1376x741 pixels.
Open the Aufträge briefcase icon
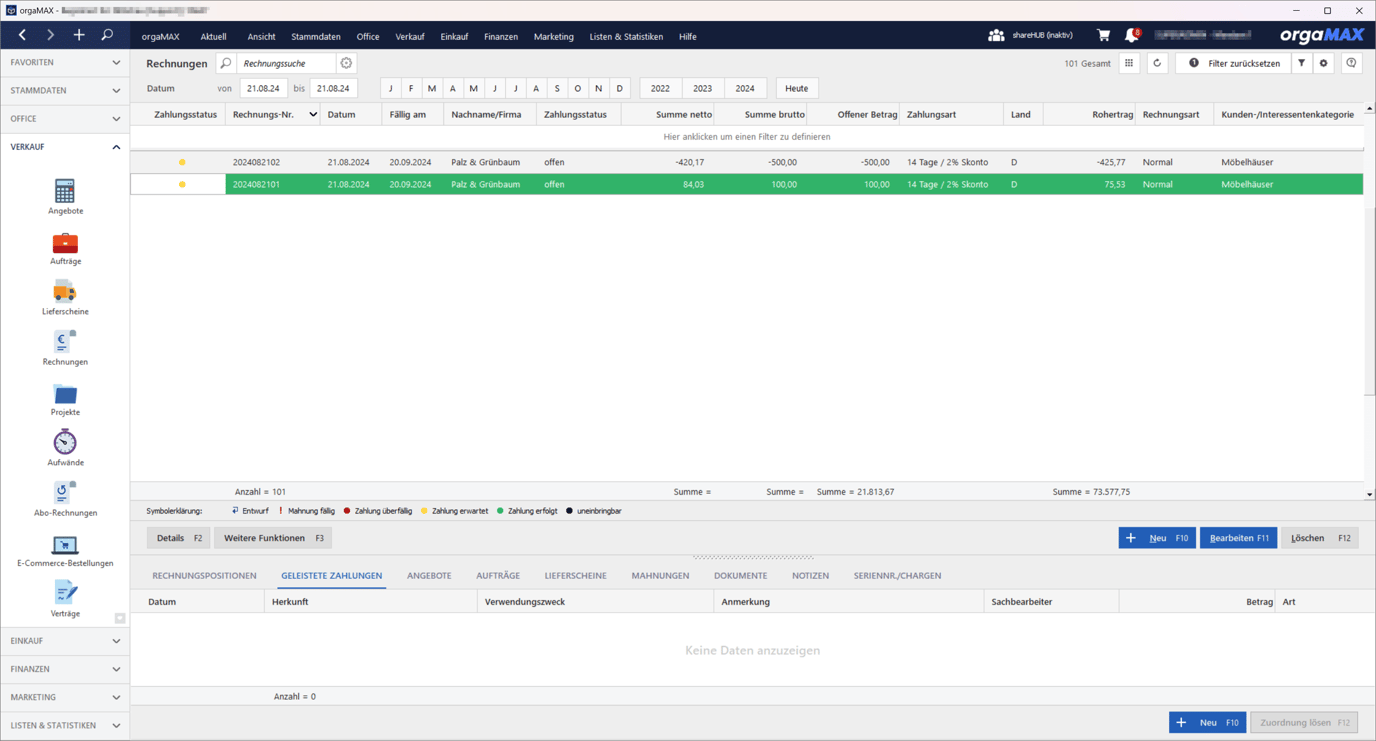(x=65, y=243)
